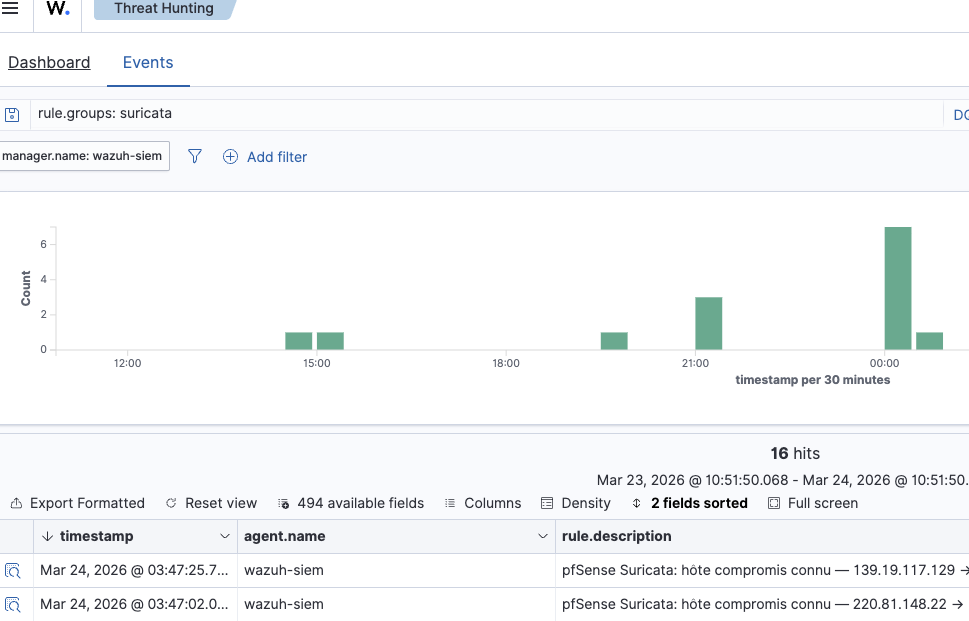
Task: Click the saved query disk icon
Action: [x=12, y=114]
